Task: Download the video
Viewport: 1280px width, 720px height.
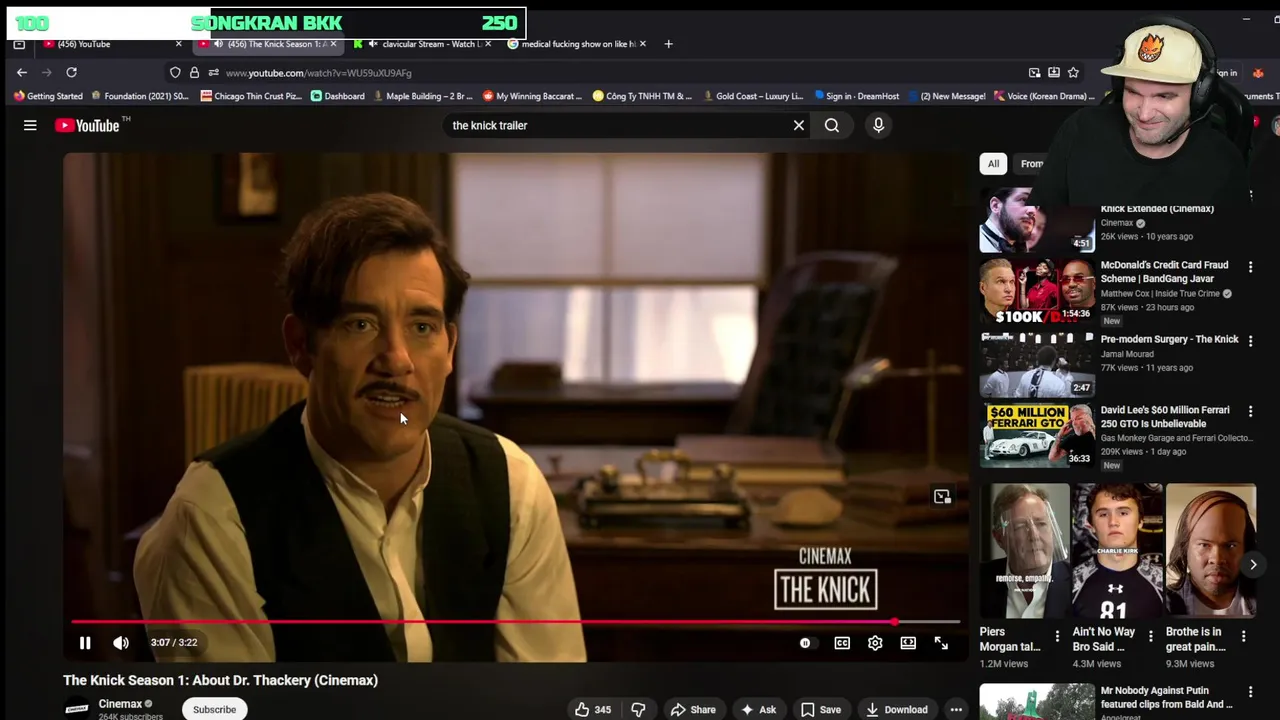Action: [897, 709]
